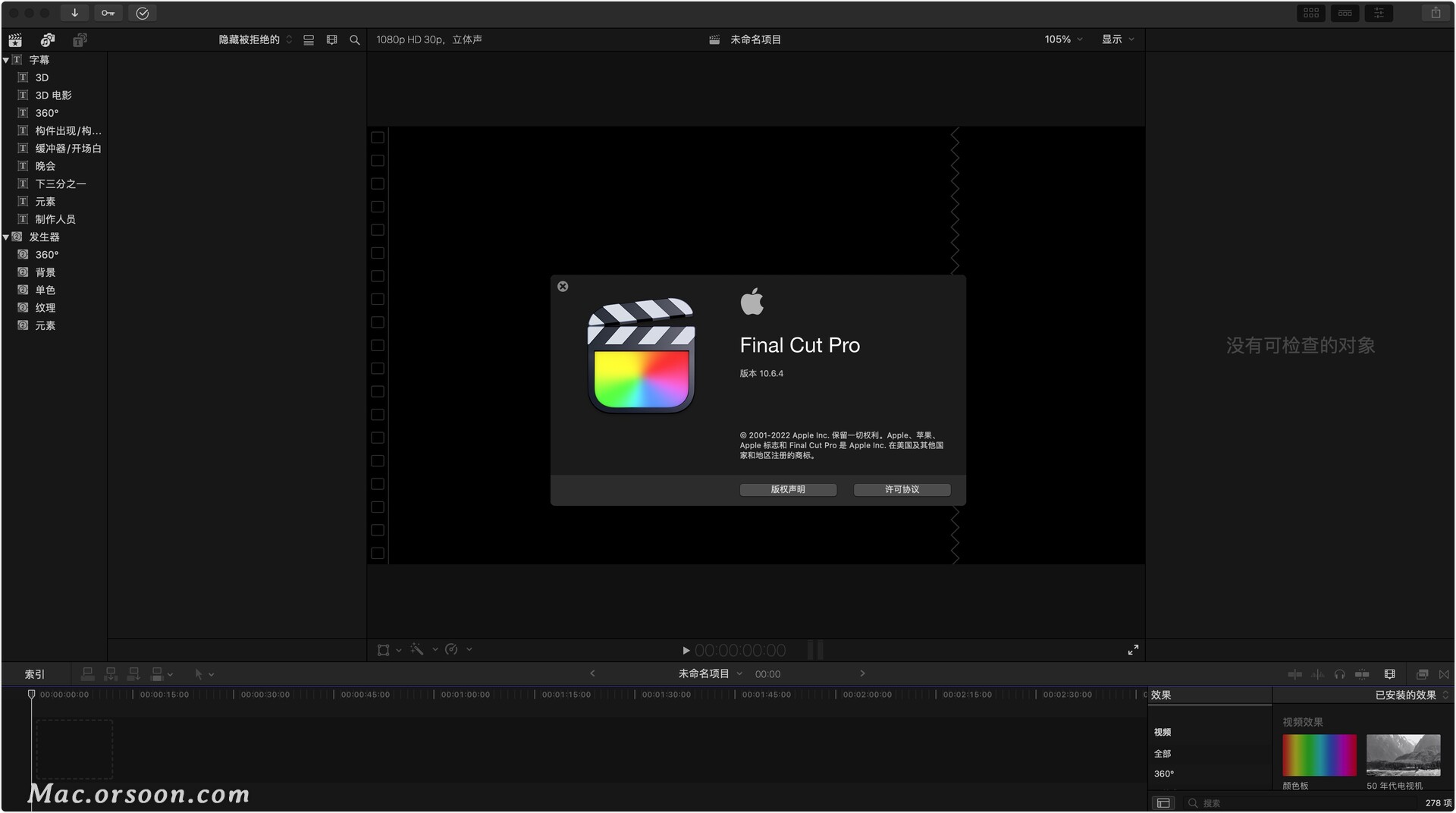1456x813 pixels.
Task: Toggle the Inspector panel sliders button
Action: pyautogui.click(x=1379, y=13)
